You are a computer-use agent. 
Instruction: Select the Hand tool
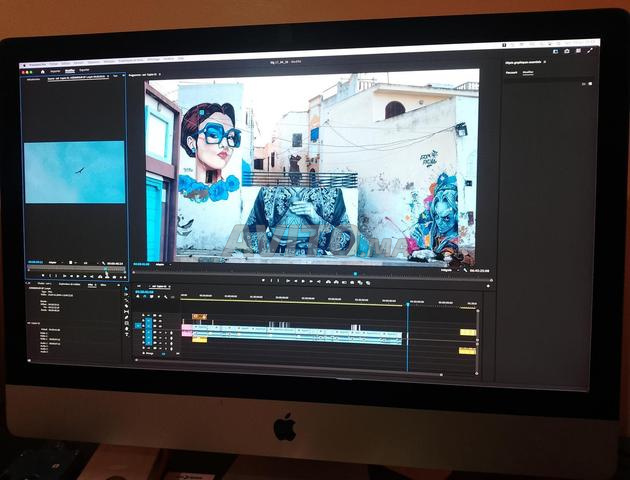(126, 329)
